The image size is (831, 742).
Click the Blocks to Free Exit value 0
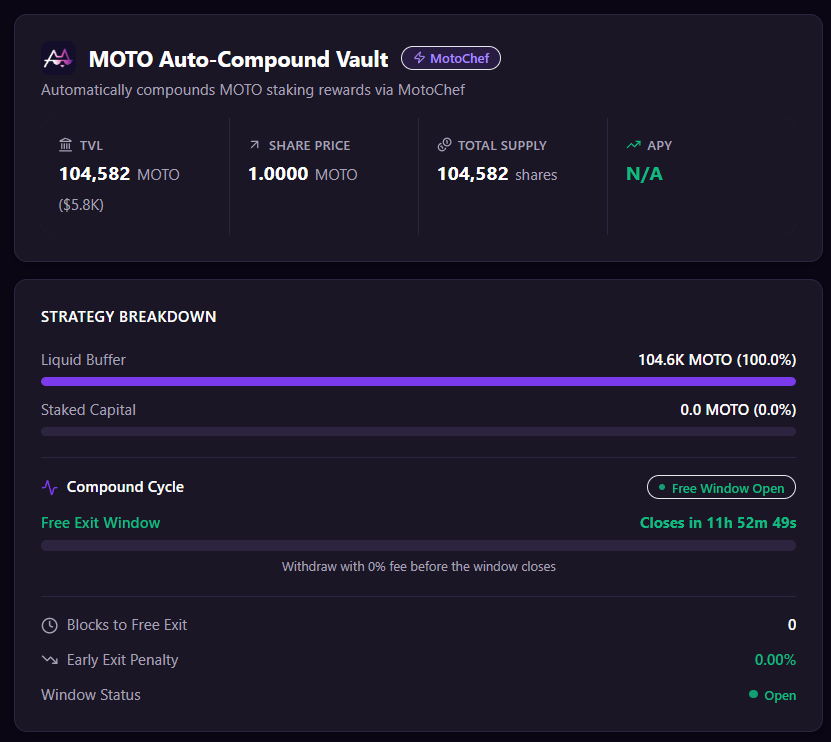click(792, 625)
